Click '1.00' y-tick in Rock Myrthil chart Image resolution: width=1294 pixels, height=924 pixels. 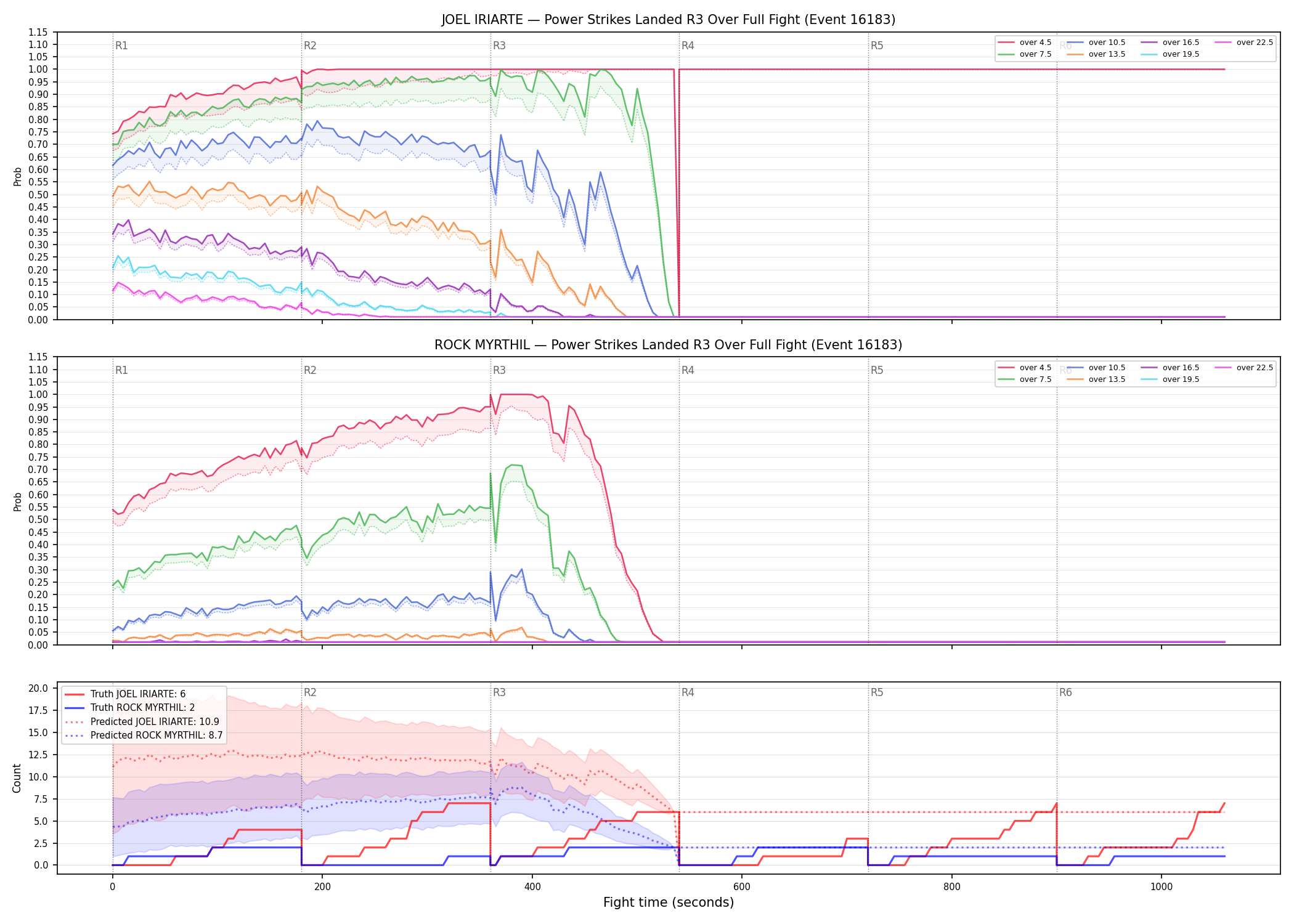point(38,395)
